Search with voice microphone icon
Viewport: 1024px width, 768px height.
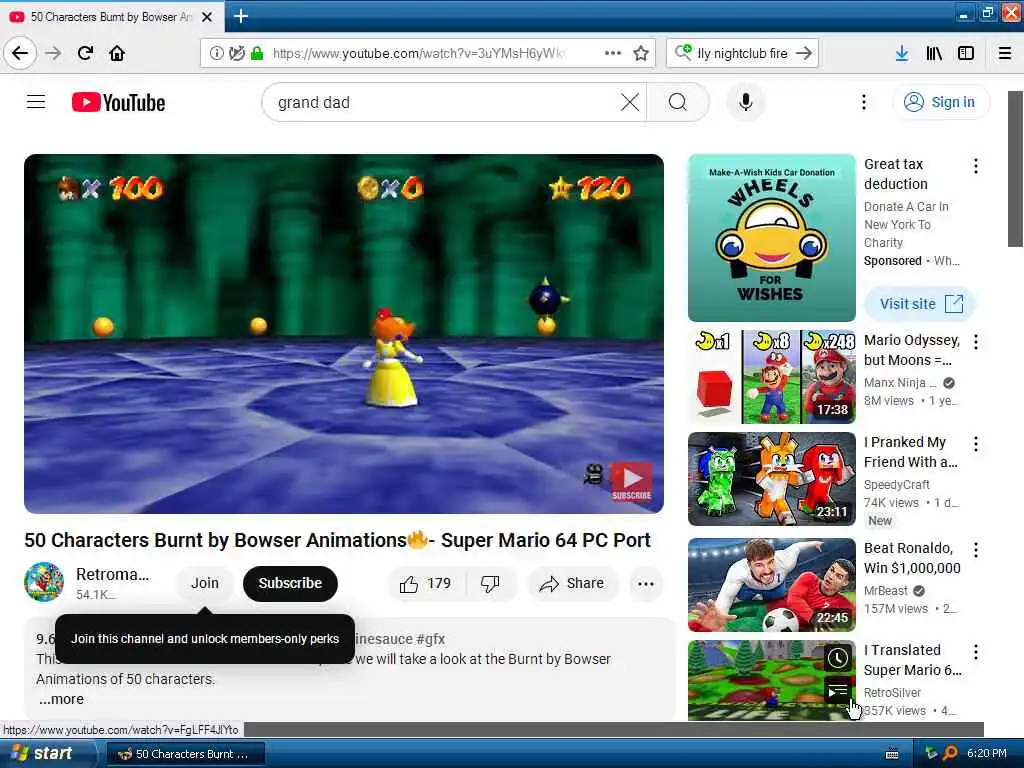(x=745, y=102)
